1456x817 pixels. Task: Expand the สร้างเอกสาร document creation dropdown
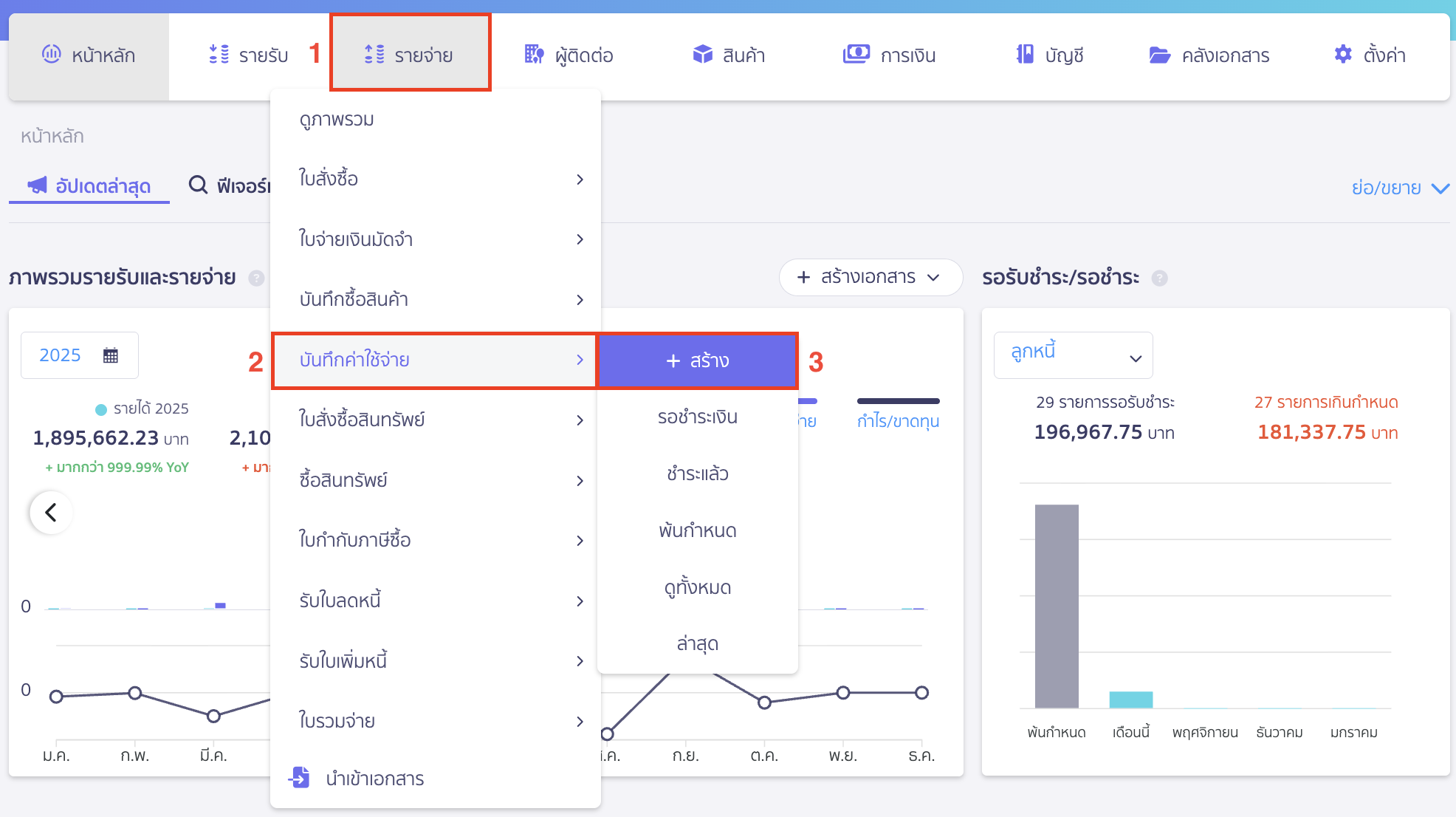coord(870,278)
